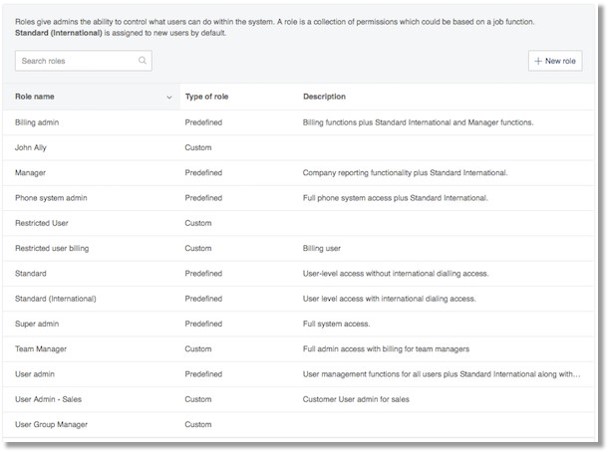Open the Standard role name
The image size is (609, 453).
pos(31,274)
